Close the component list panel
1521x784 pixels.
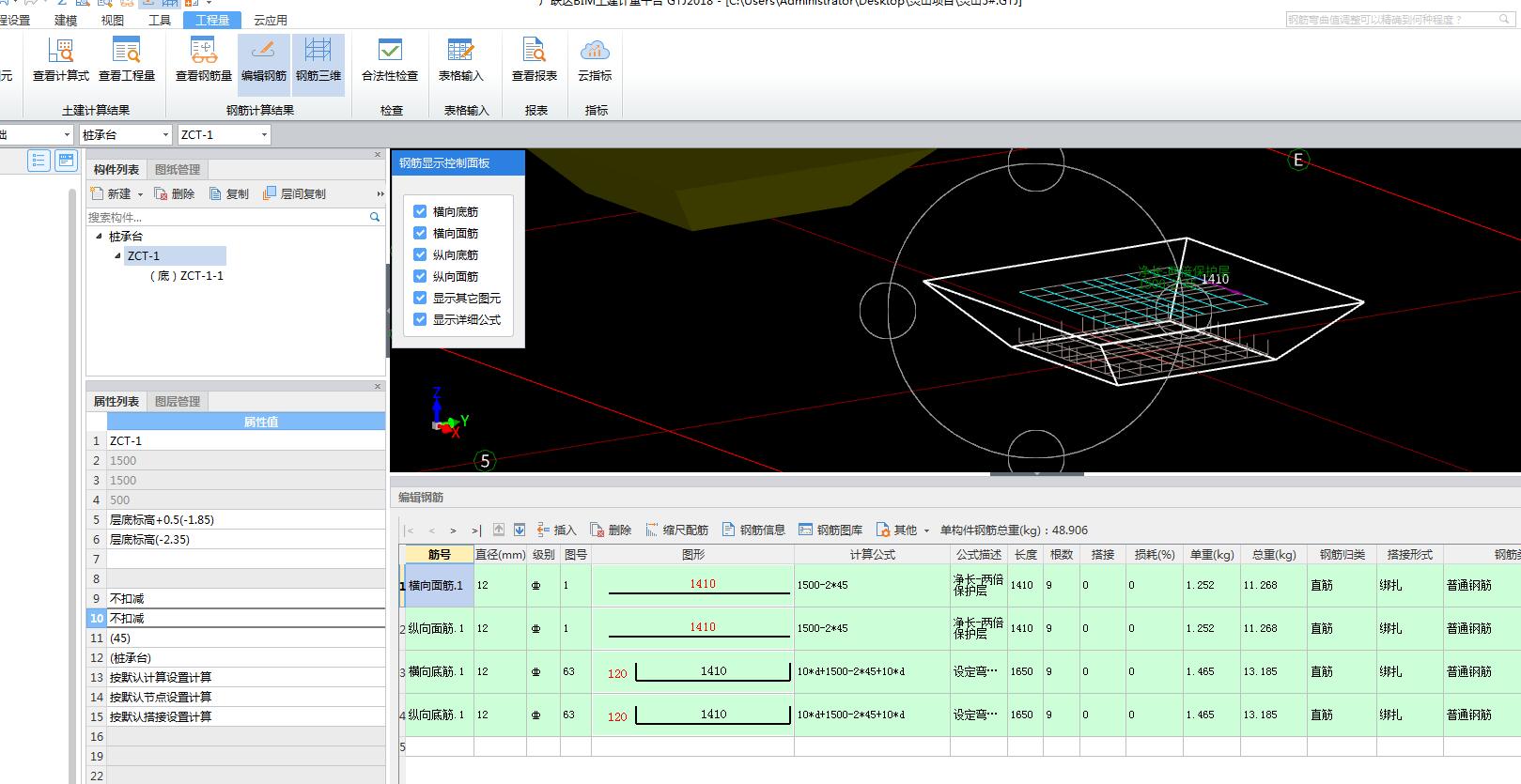click(x=378, y=155)
